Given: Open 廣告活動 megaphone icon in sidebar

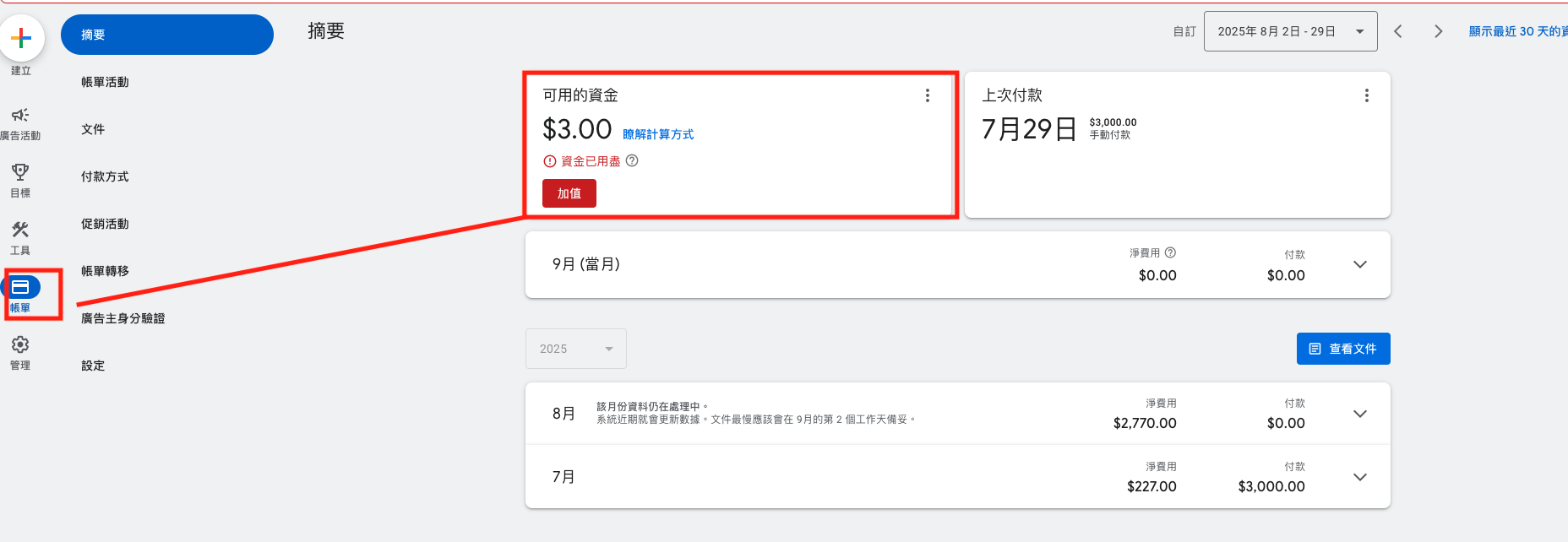Looking at the screenshot, I should pos(20,115).
